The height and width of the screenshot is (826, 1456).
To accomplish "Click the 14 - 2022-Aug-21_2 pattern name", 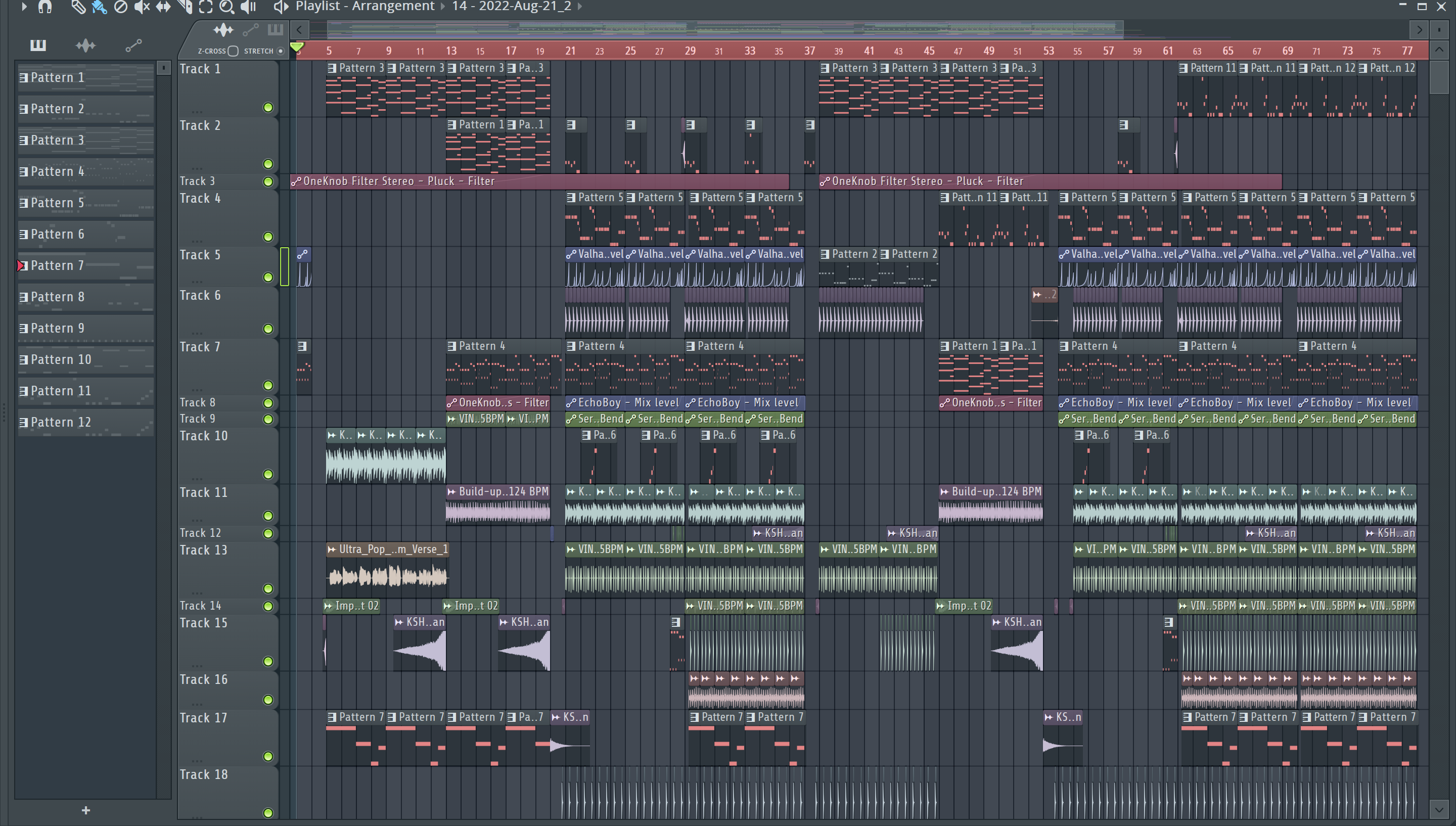I will [511, 7].
